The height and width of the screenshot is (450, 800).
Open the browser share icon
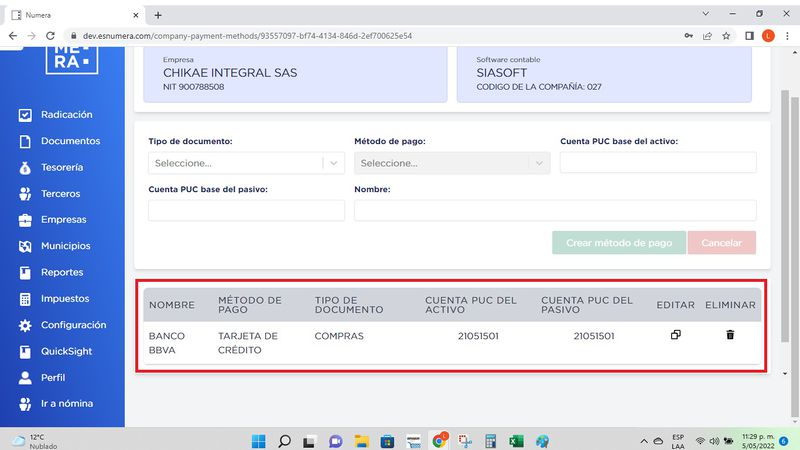[x=707, y=36]
